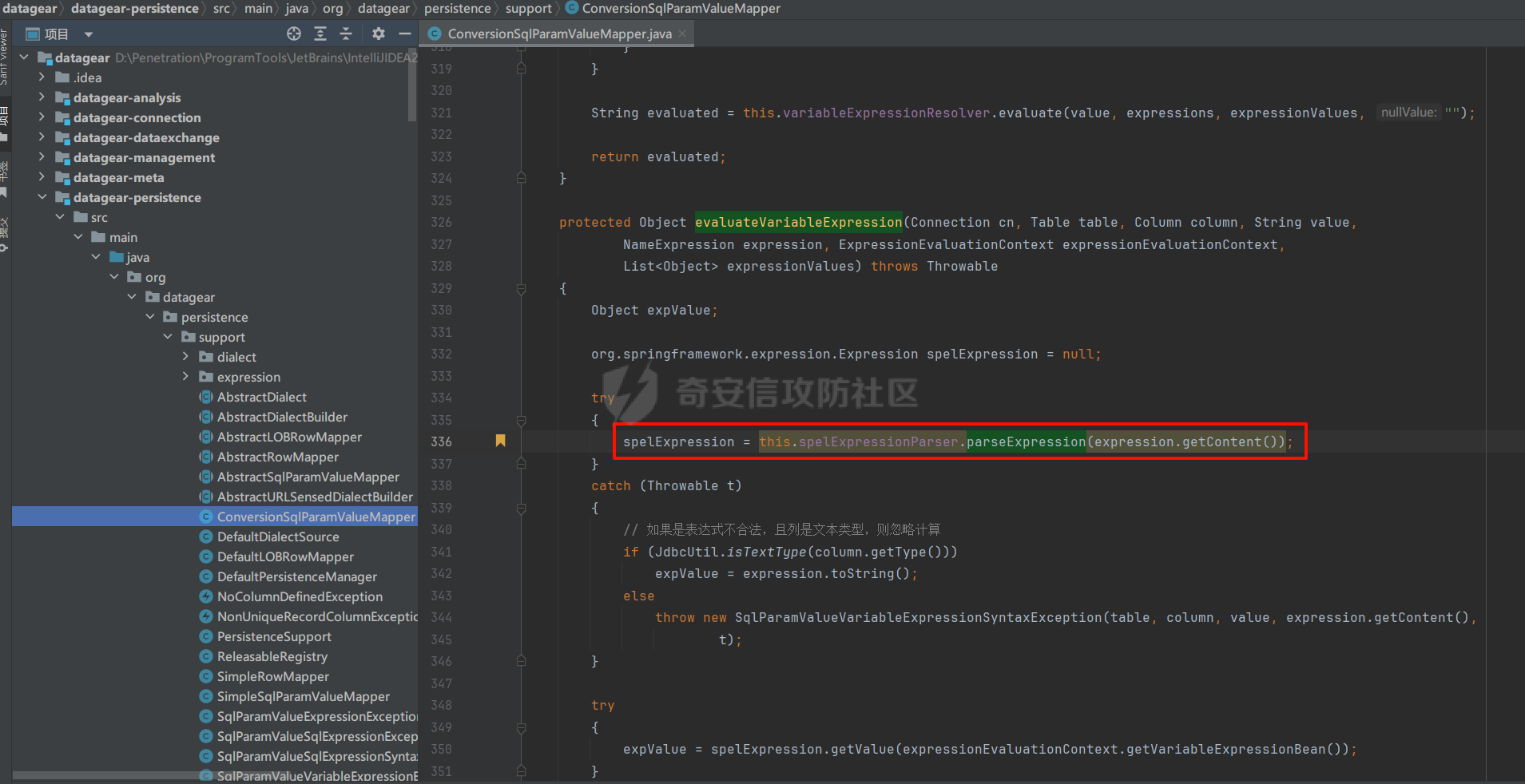Expand the .idea folder
Screen dimensions: 1525x784
pyautogui.click(x=42, y=77)
